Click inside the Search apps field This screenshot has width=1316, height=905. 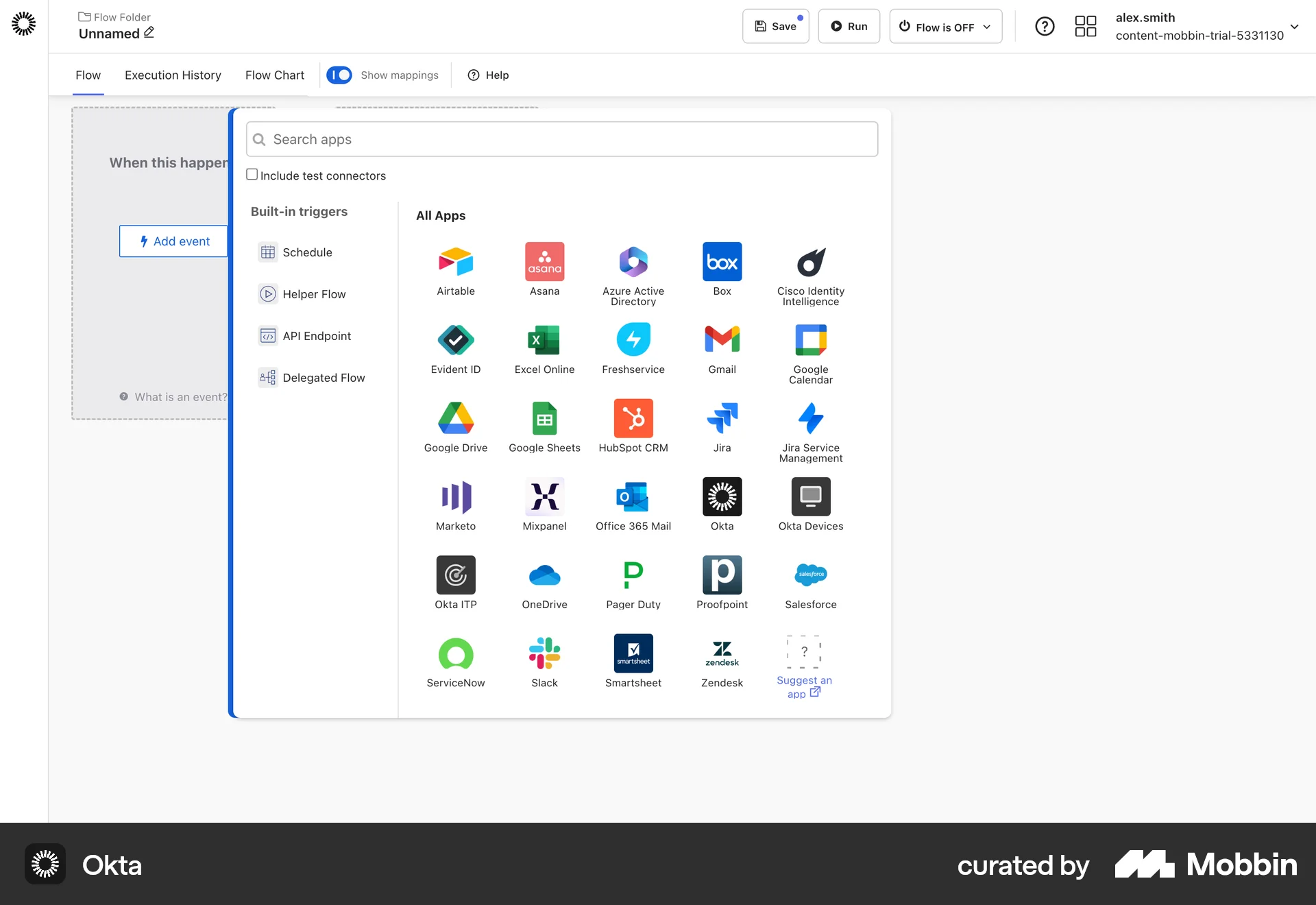[562, 139]
